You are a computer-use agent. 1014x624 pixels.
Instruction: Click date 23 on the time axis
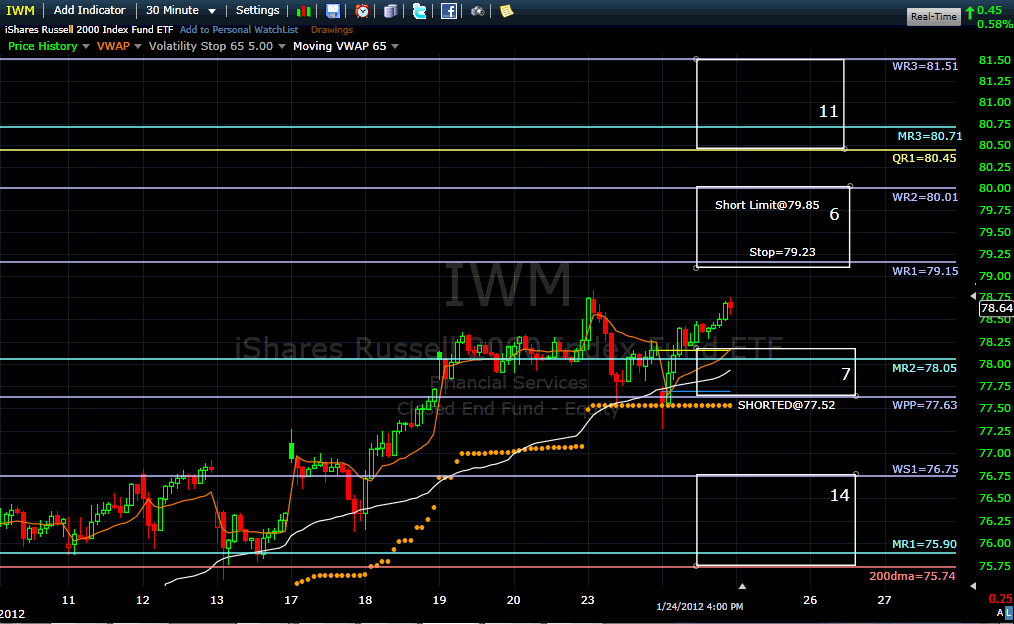[587, 600]
